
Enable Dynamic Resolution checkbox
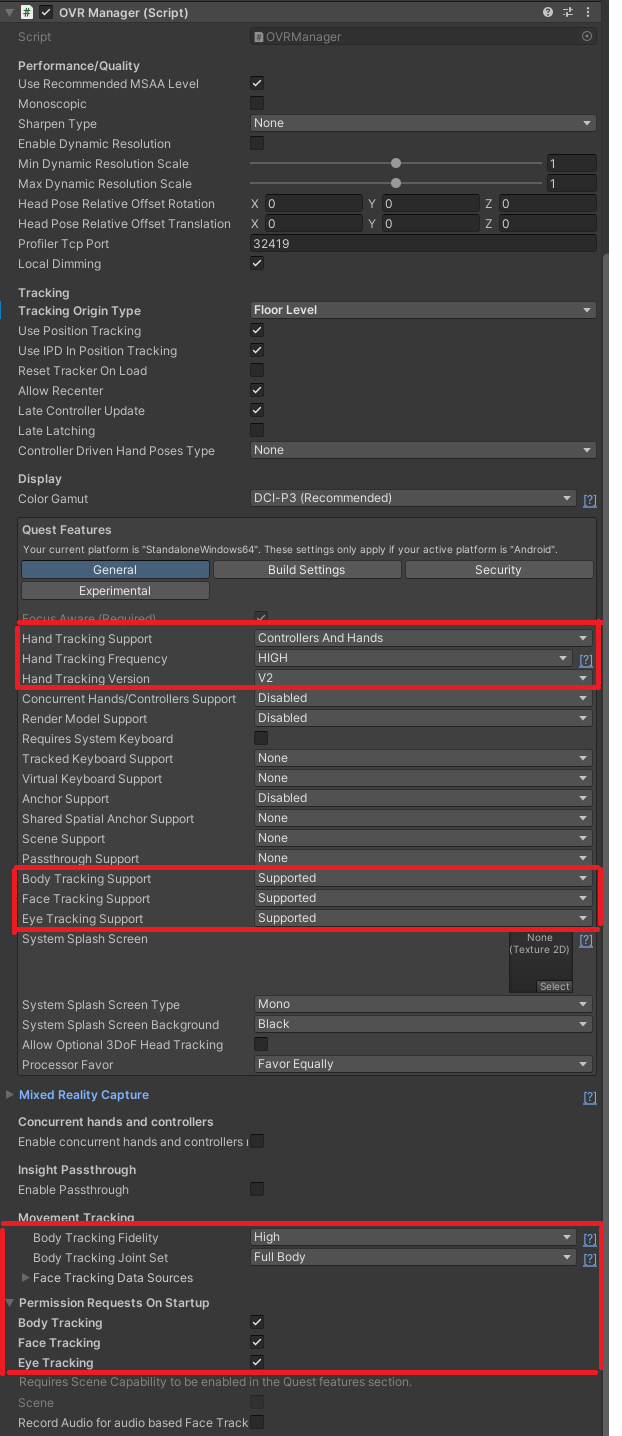coord(257,144)
